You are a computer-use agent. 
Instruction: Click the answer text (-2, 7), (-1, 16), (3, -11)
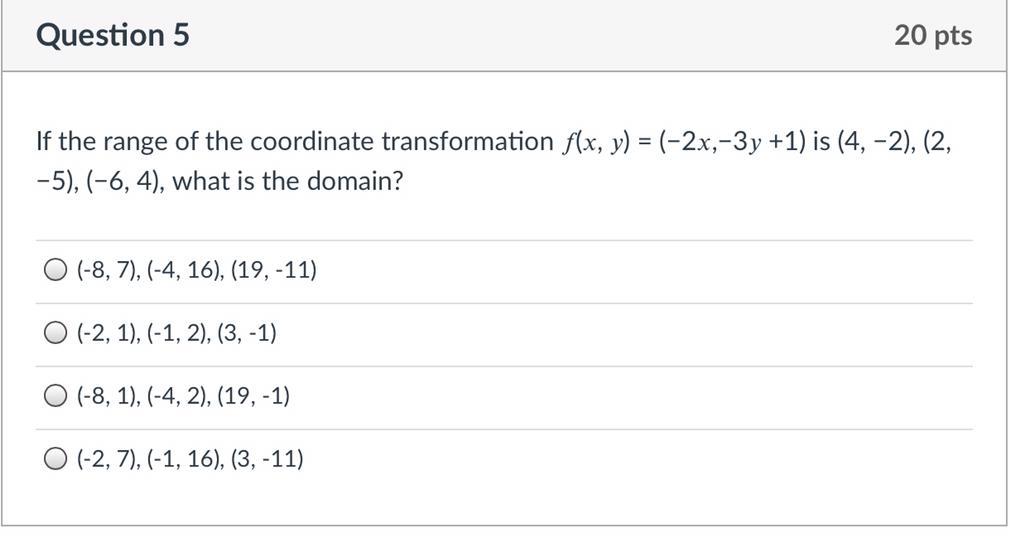(190, 459)
